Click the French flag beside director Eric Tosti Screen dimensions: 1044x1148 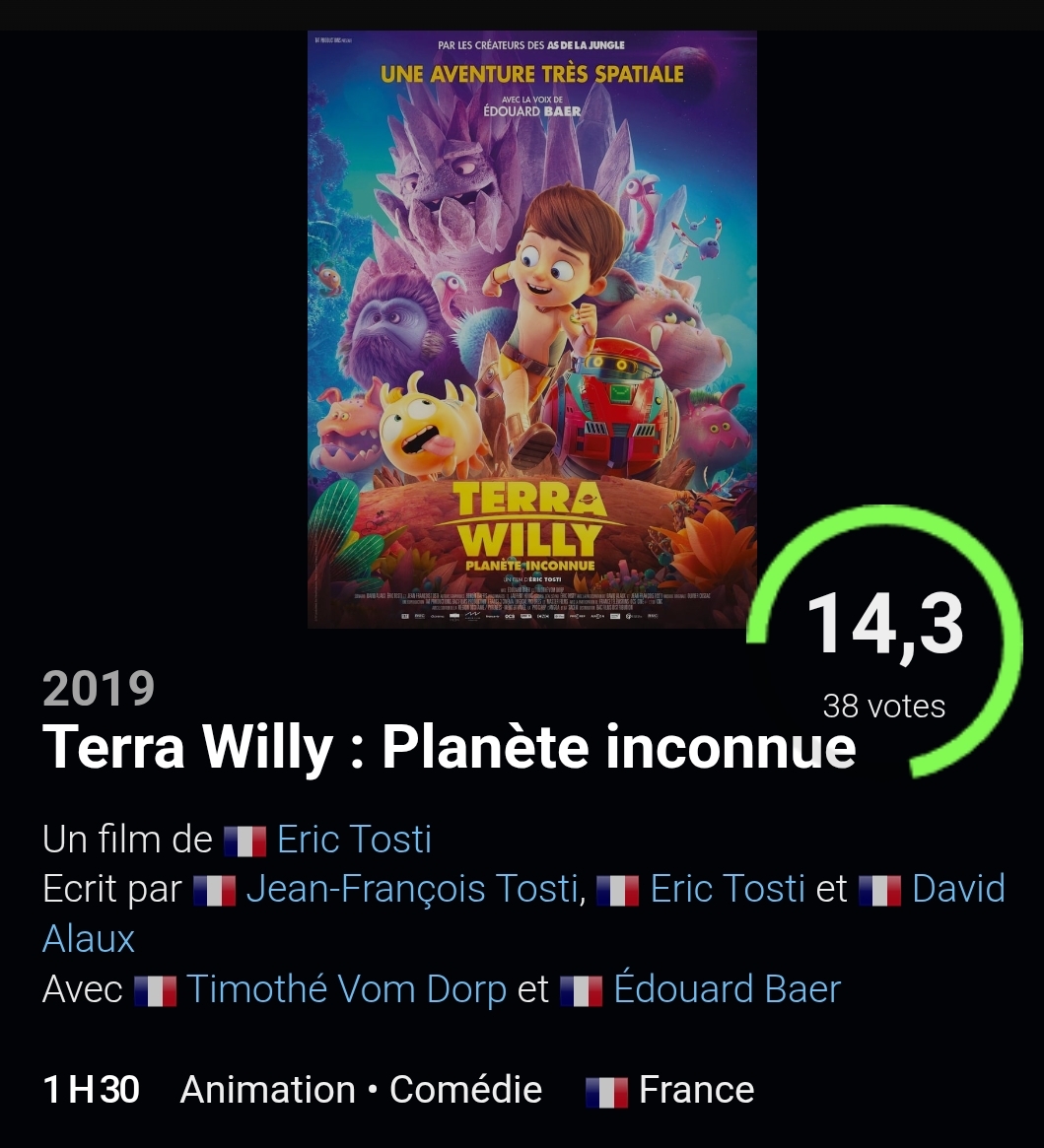[x=244, y=842]
